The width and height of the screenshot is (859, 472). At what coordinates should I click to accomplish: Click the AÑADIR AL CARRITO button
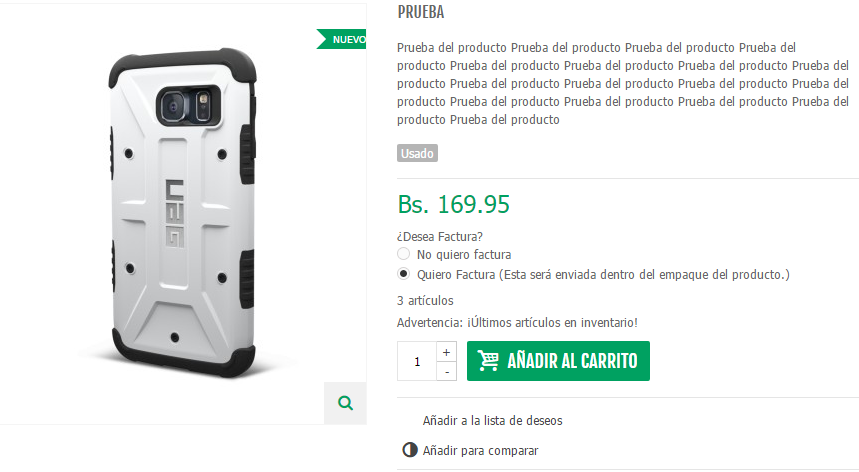(x=558, y=361)
